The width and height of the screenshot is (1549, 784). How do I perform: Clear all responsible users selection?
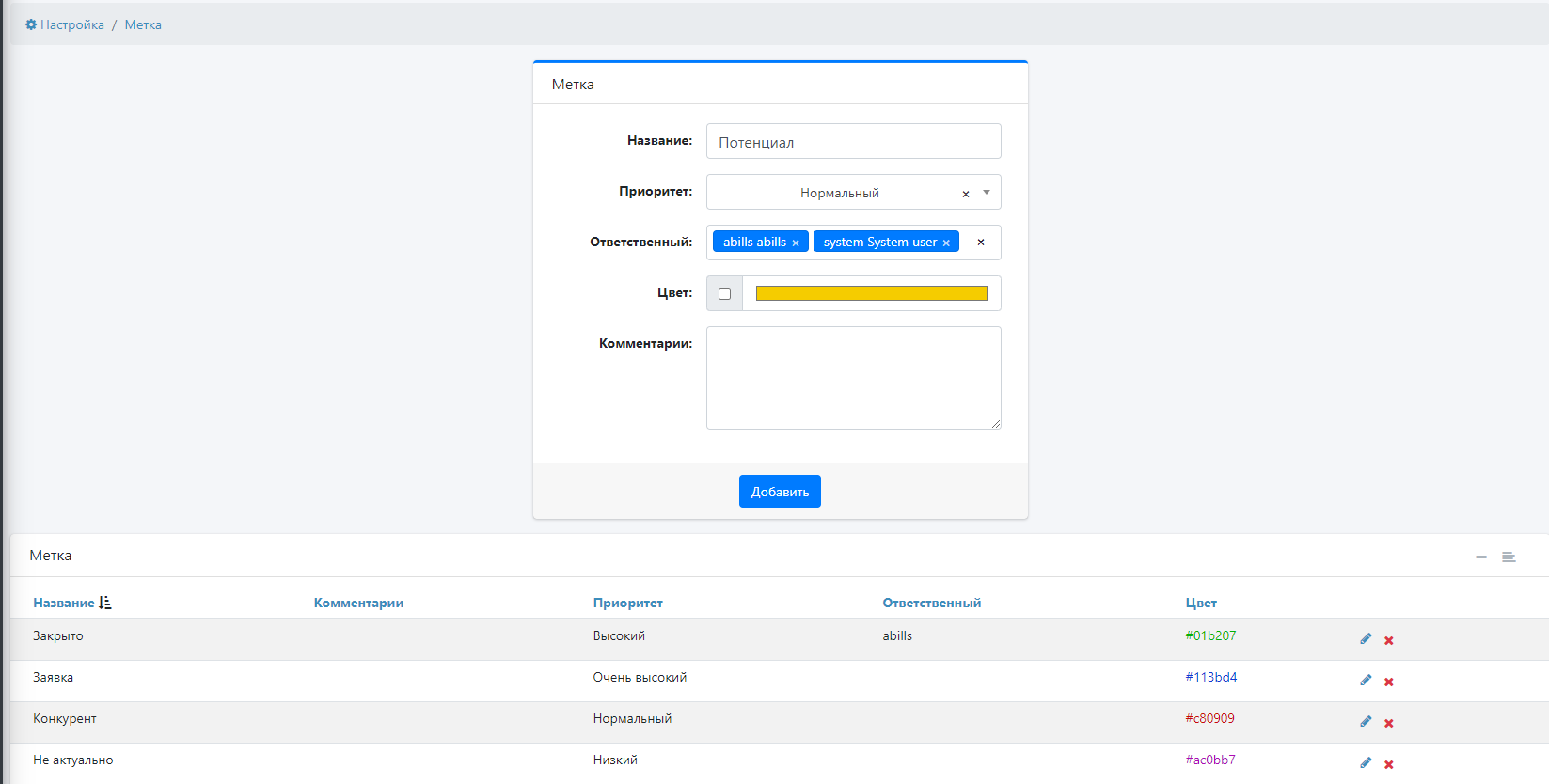click(x=980, y=243)
